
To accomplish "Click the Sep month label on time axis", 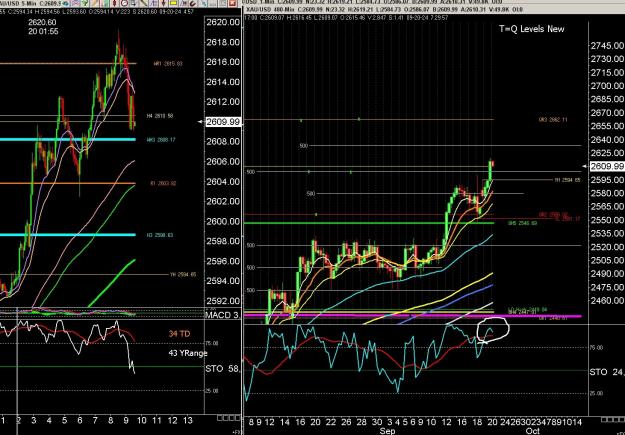I will tap(387, 431).
